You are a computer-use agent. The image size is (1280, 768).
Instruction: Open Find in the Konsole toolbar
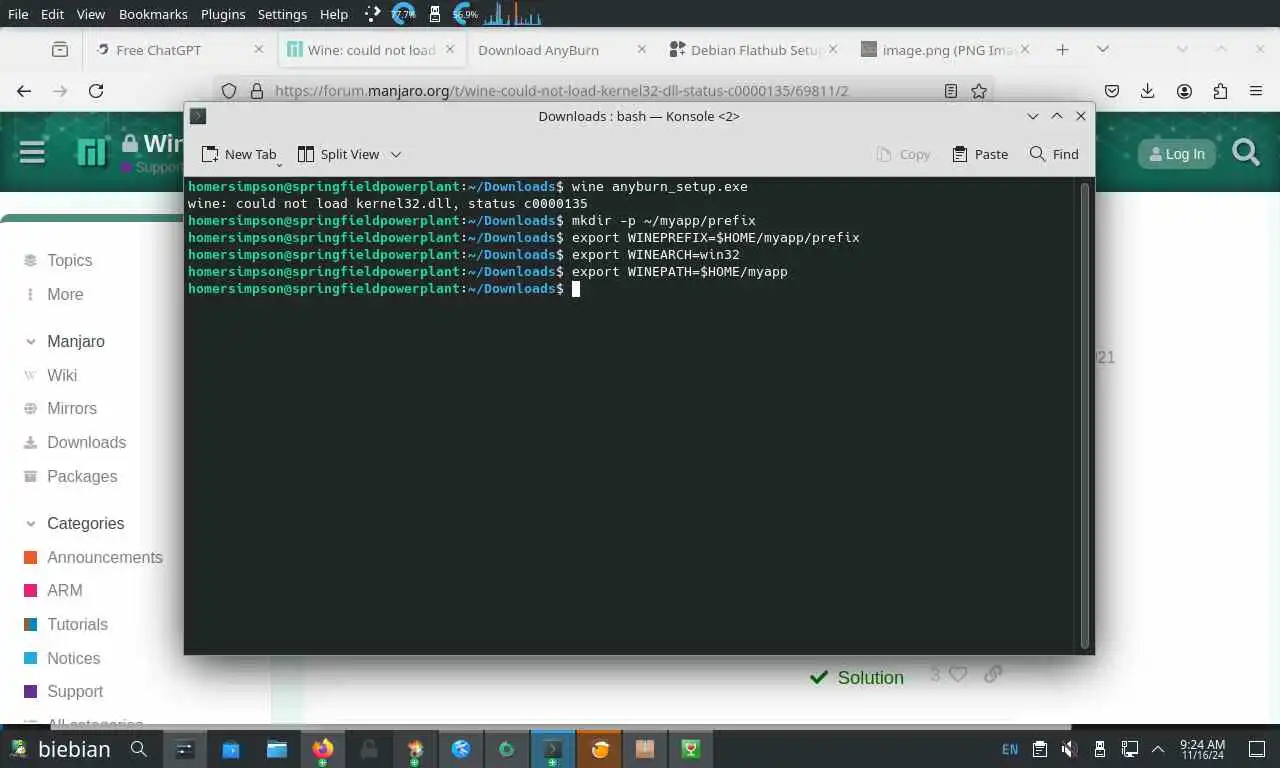[x=1054, y=154]
